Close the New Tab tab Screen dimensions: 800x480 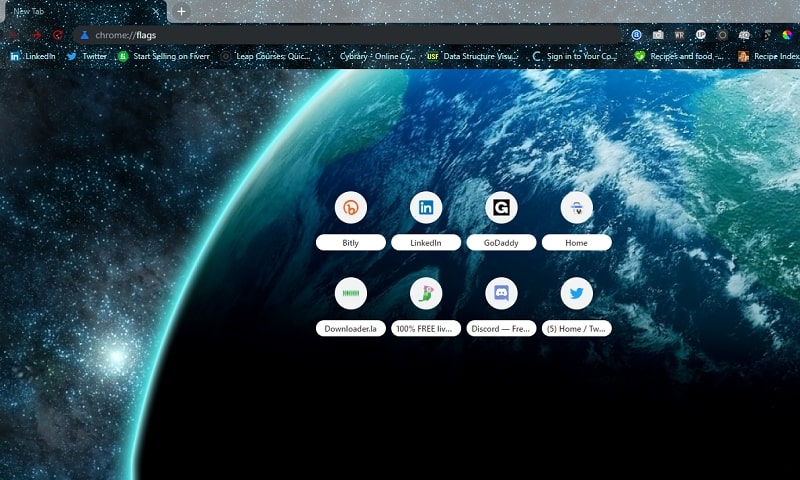(x=156, y=11)
